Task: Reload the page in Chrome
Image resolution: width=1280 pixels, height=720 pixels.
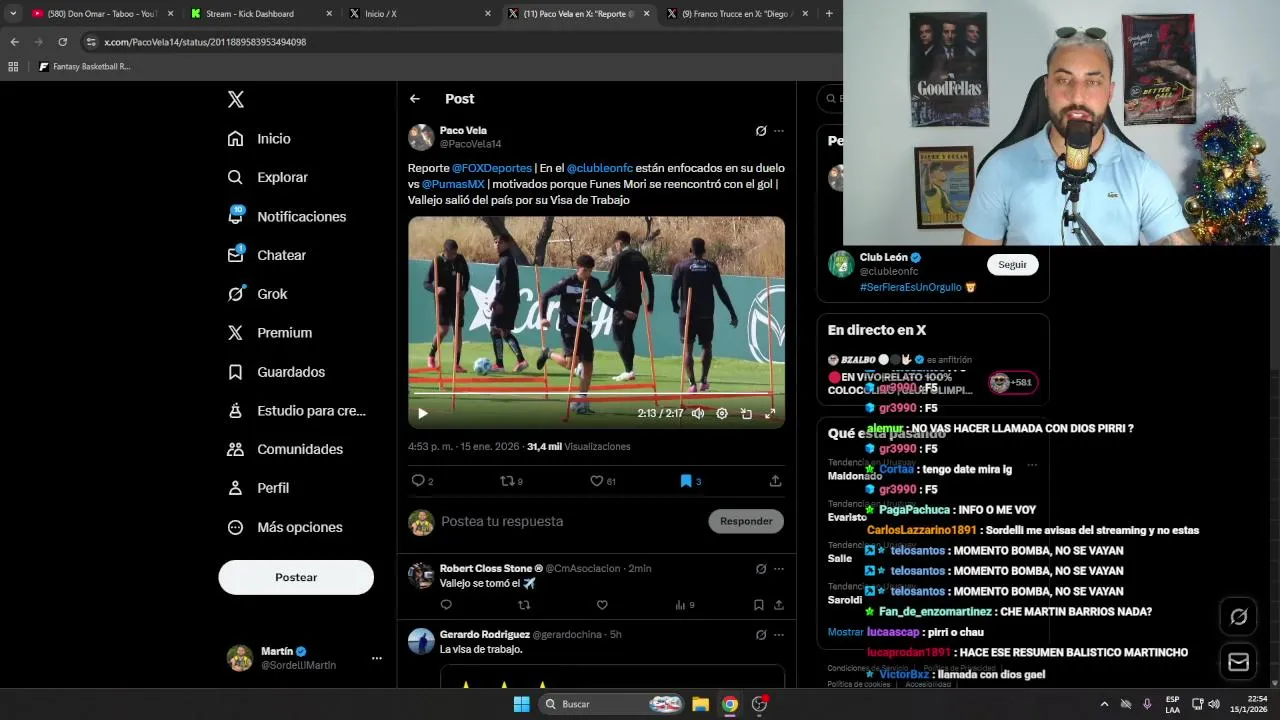Action: click(63, 42)
